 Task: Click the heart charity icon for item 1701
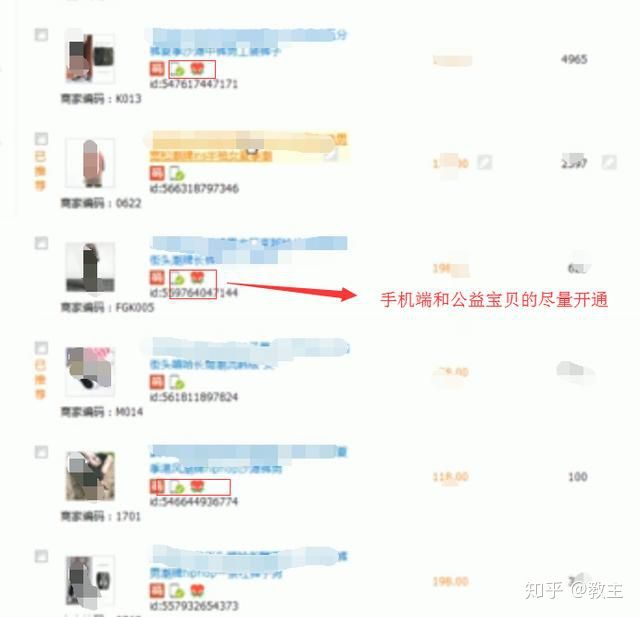click(x=198, y=486)
